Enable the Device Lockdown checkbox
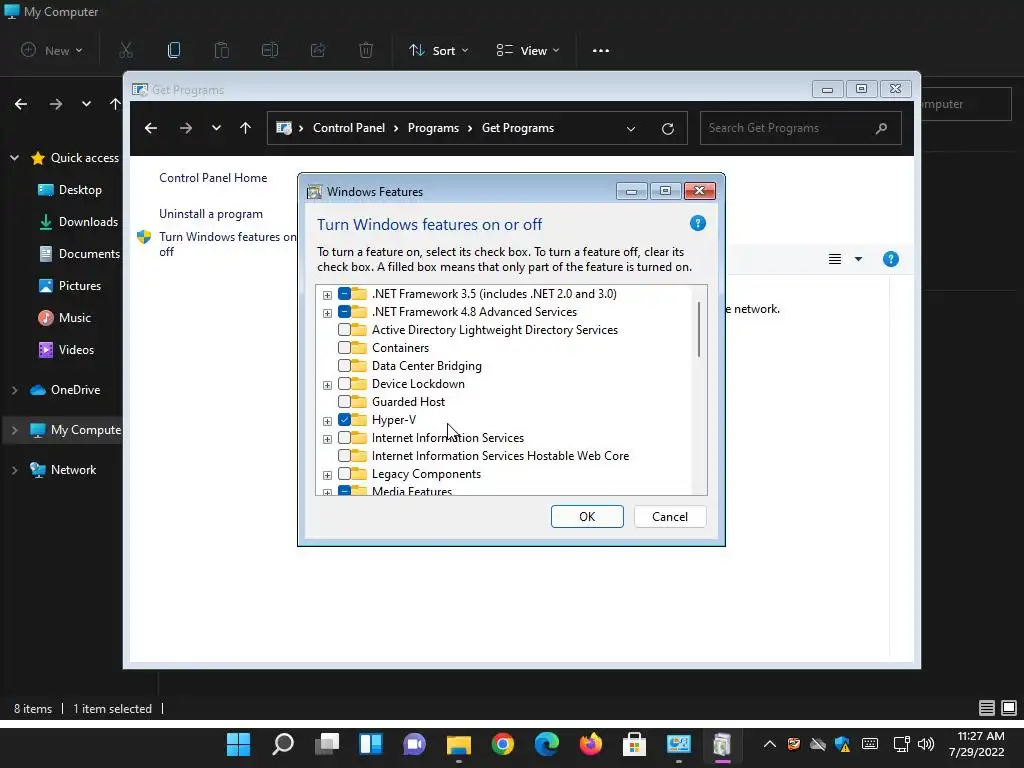 point(344,384)
